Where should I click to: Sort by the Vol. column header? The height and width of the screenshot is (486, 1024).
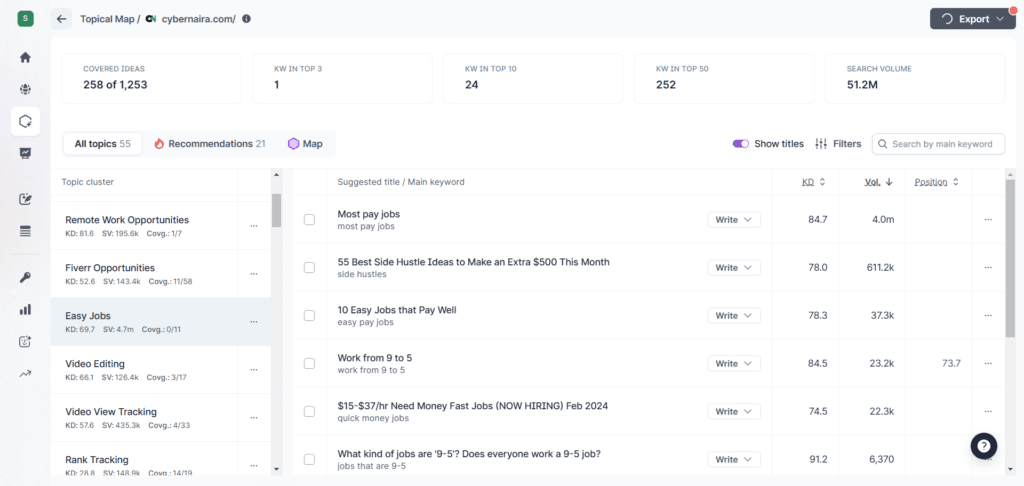878,182
